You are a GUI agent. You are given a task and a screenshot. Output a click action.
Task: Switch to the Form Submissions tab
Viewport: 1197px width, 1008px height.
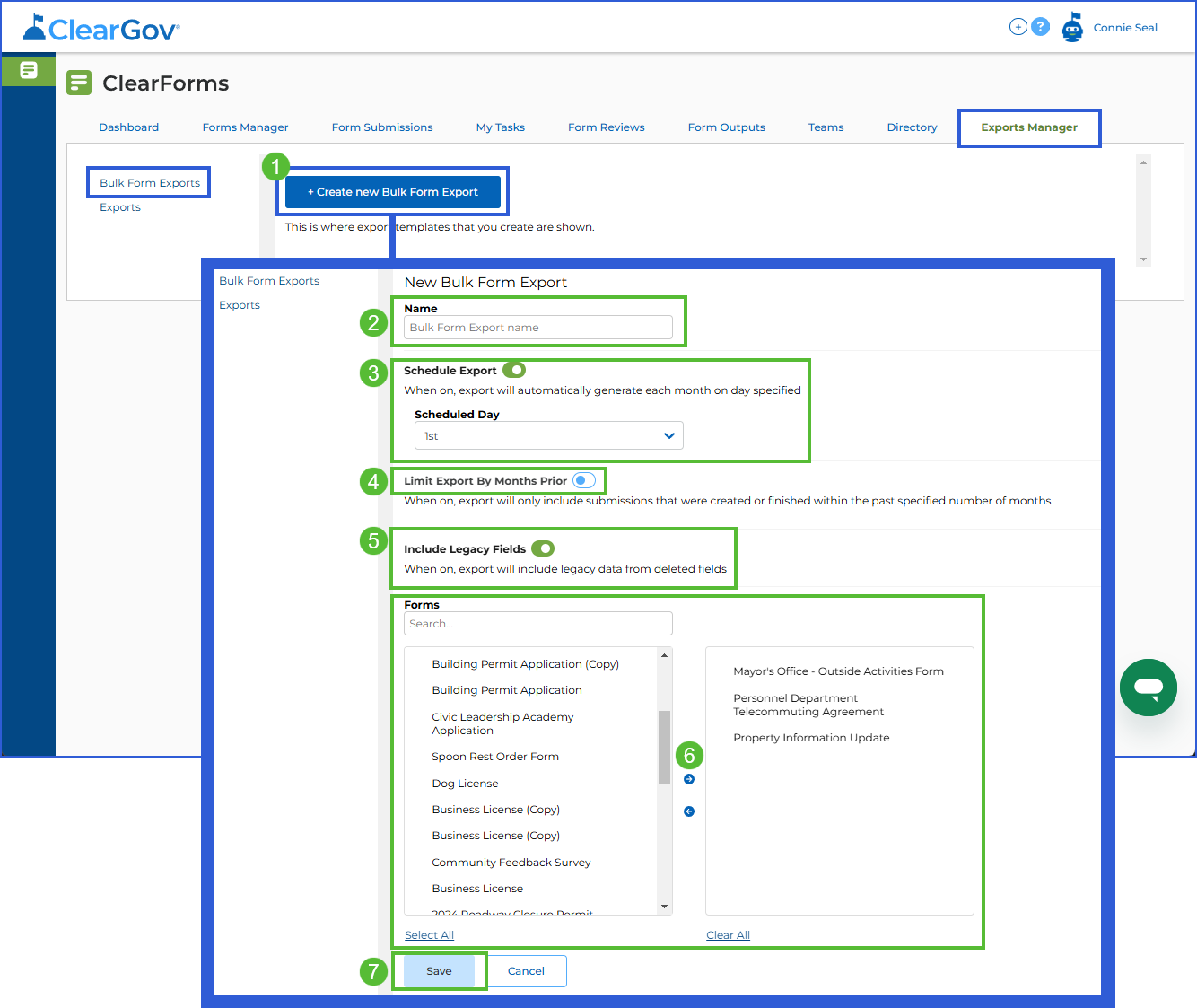coord(382,127)
